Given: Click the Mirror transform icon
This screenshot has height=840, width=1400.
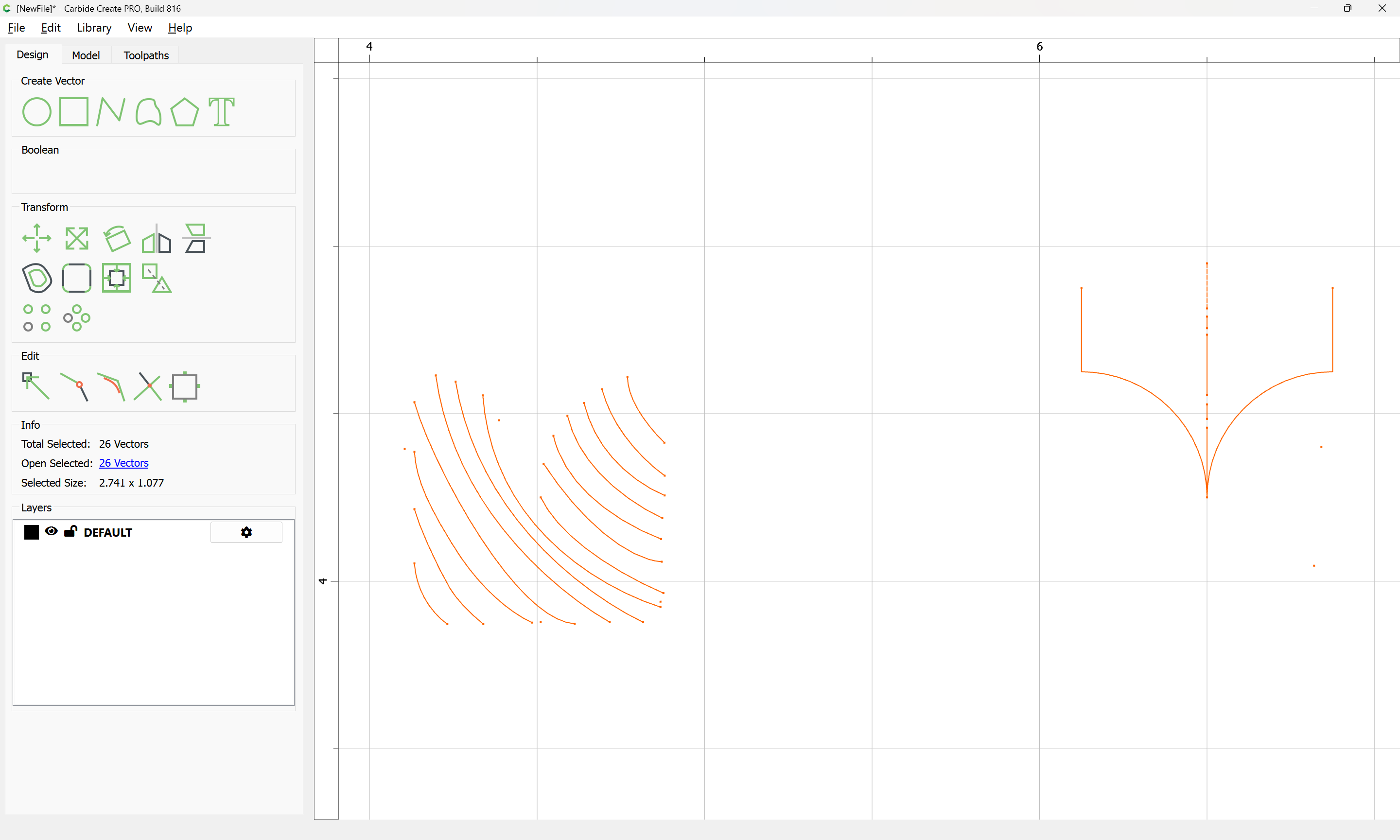Looking at the screenshot, I should [x=156, y=238].
